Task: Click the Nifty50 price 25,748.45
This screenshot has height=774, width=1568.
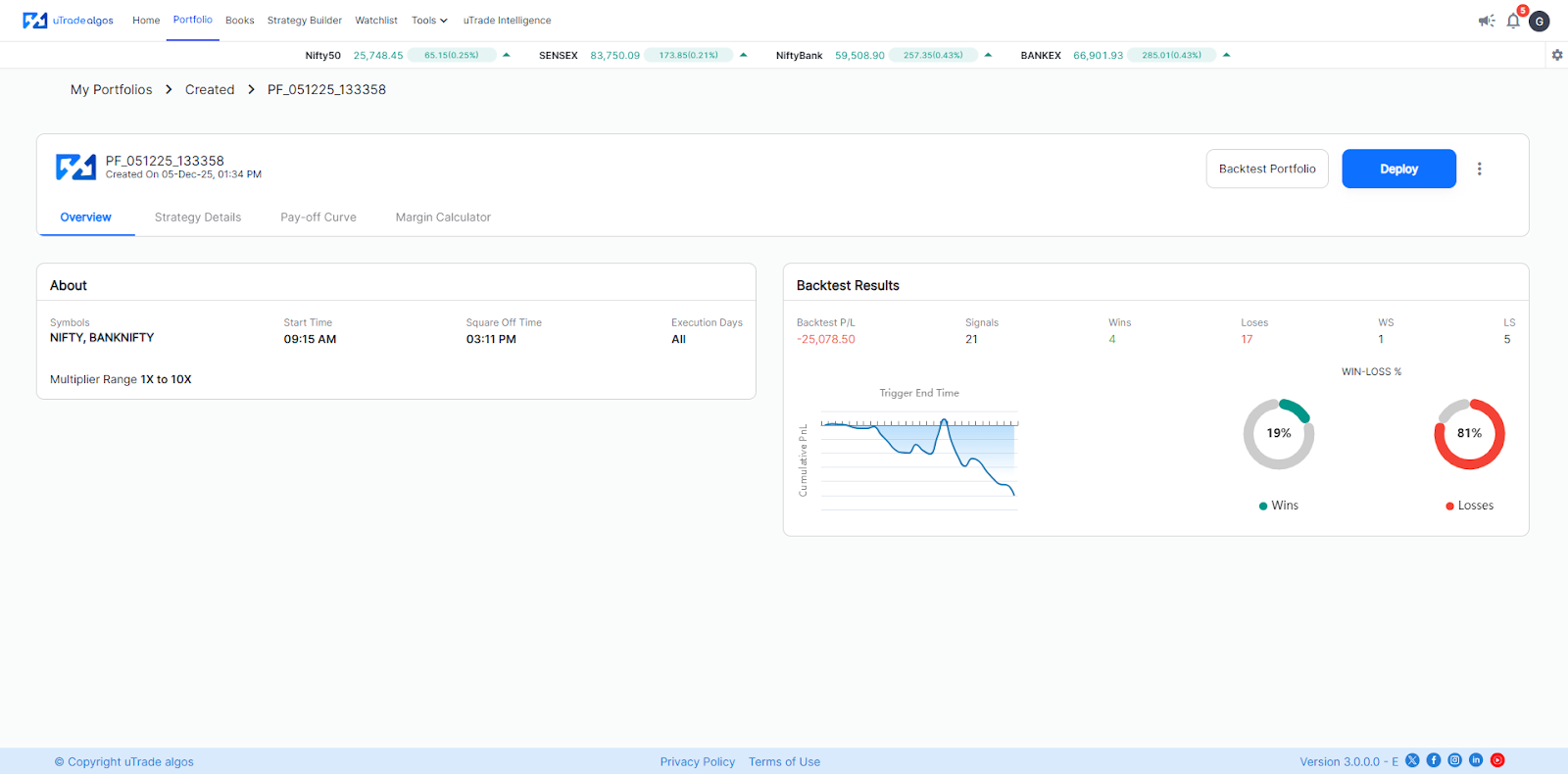Action: pyautogui.click(x=378, y=55)
